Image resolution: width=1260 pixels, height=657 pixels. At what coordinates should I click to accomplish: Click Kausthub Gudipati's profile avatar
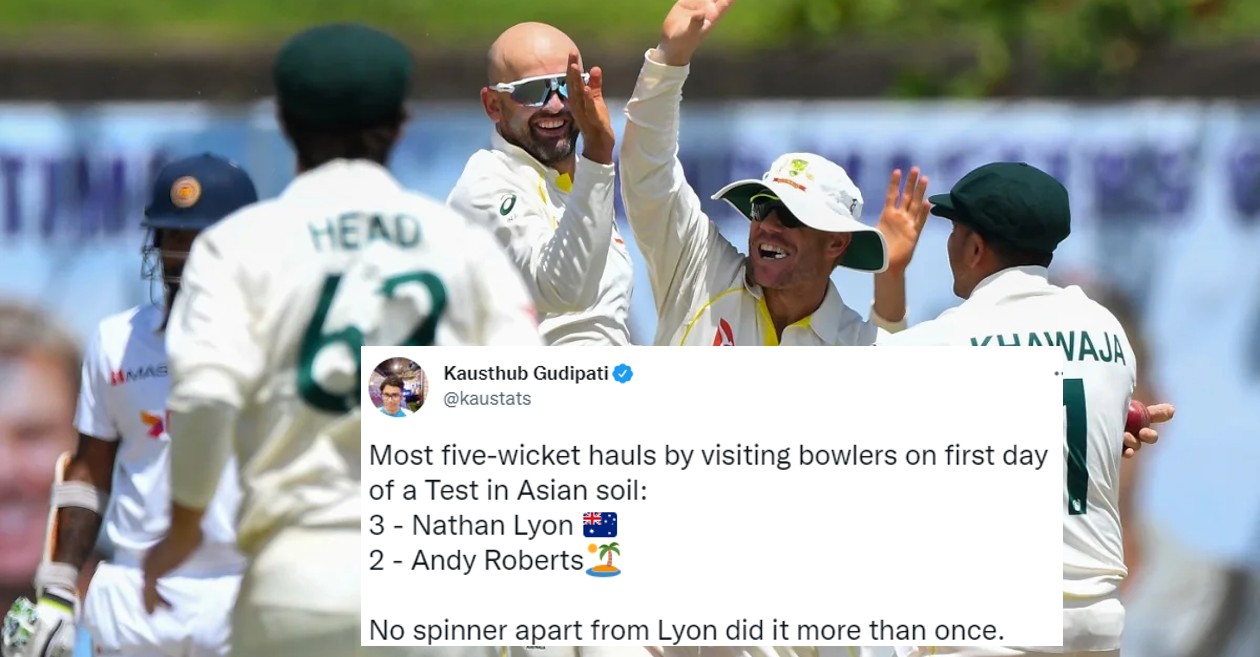click(x=397, y=386)
